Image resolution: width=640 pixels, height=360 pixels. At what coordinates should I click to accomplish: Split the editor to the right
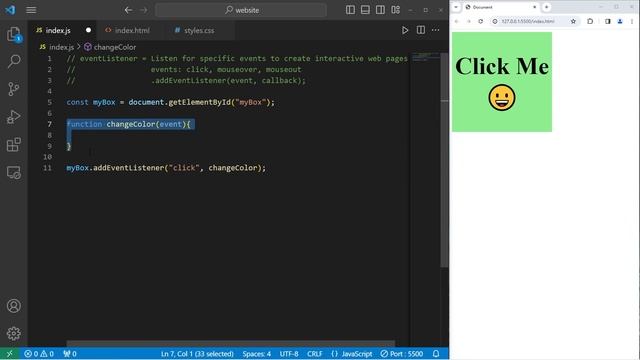pyautogui.click(x=420, y=30)
